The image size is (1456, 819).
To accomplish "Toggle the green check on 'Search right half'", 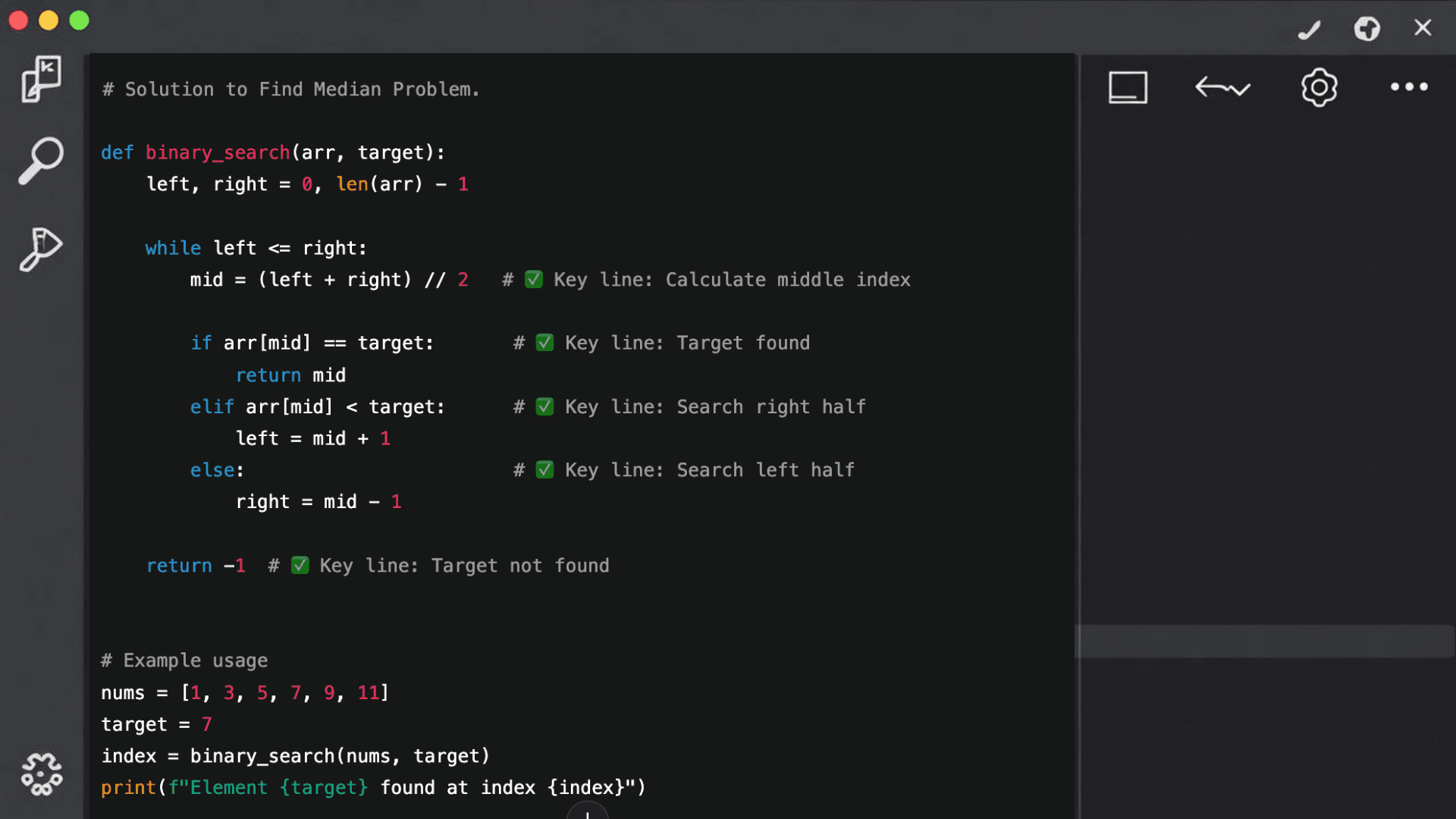I will click(545, 406).
